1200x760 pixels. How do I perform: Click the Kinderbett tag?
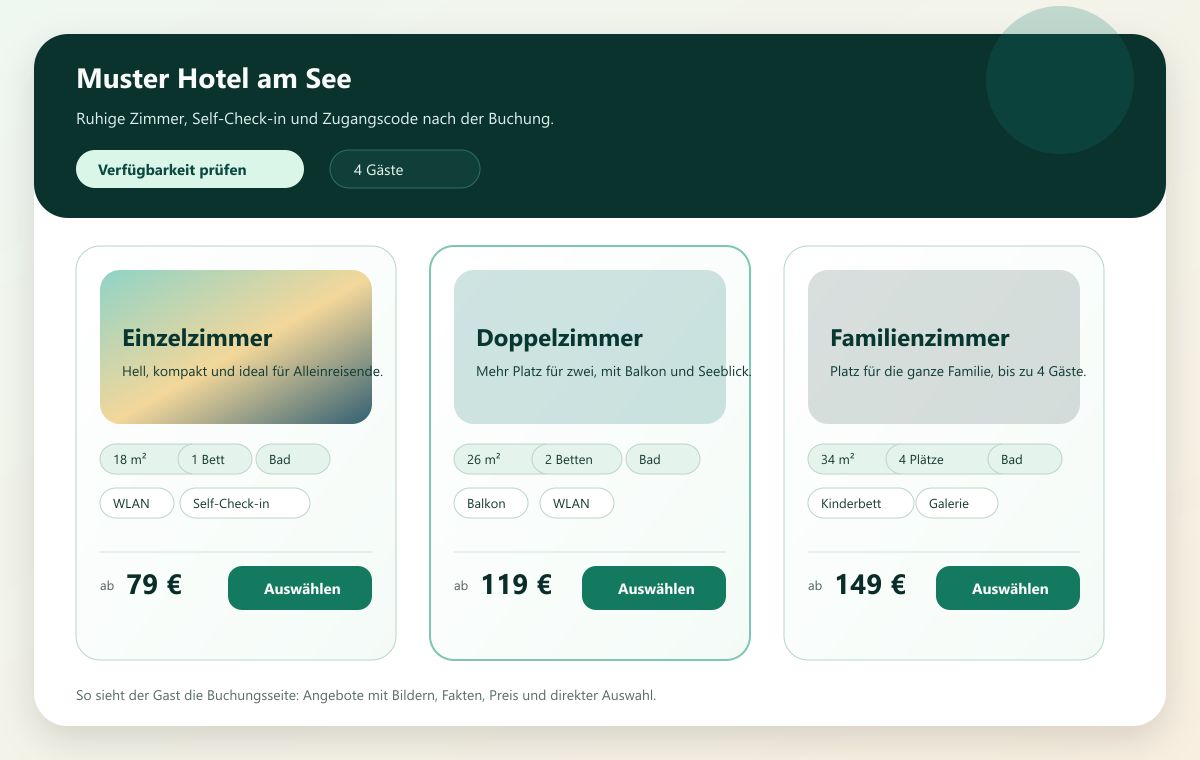tap(861, 503)
